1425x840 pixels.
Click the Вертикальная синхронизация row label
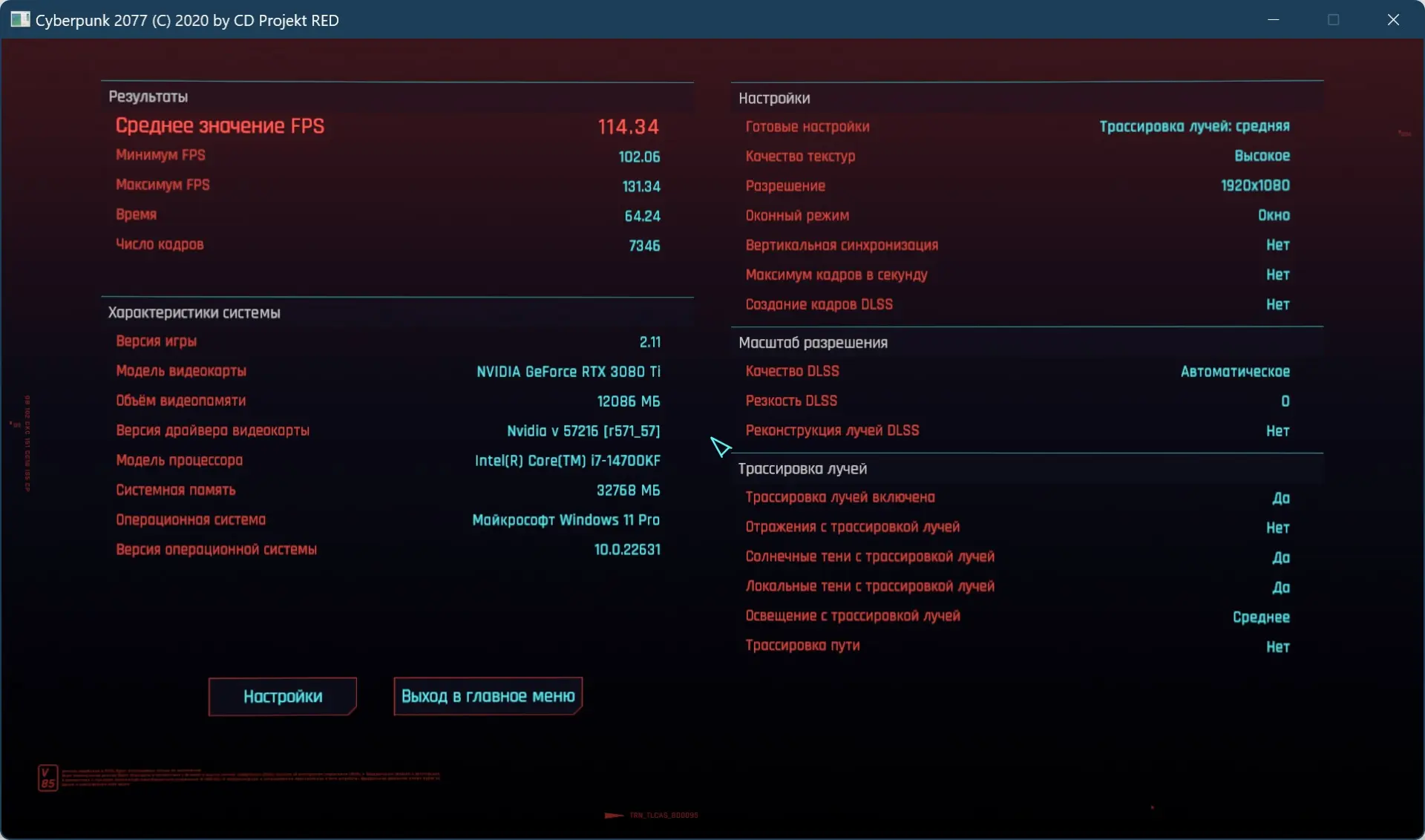point(842,245)
